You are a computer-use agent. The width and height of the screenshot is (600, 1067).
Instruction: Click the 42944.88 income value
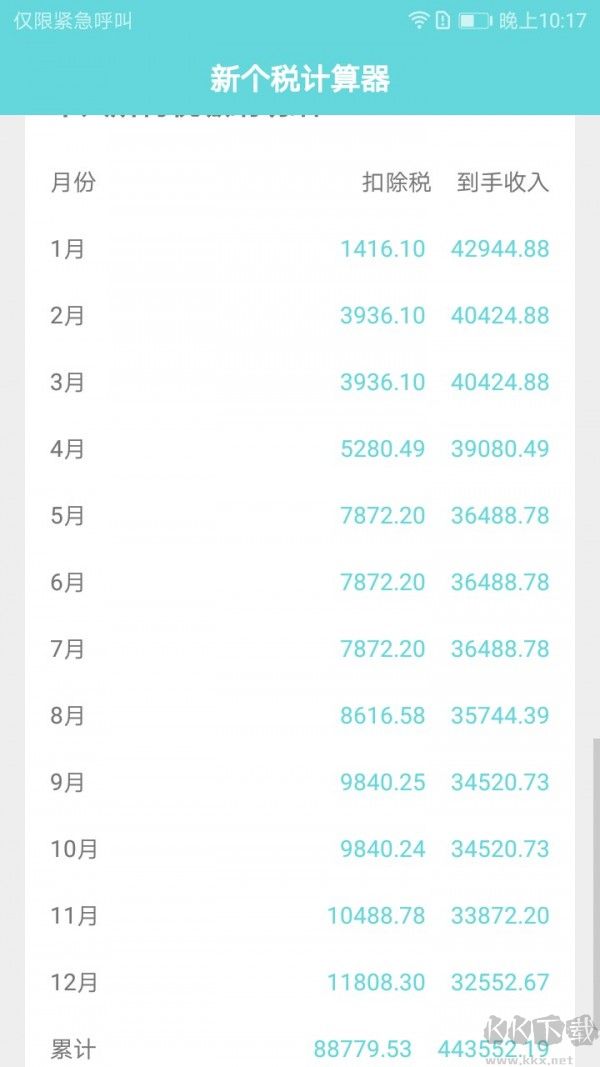[500, 249]
